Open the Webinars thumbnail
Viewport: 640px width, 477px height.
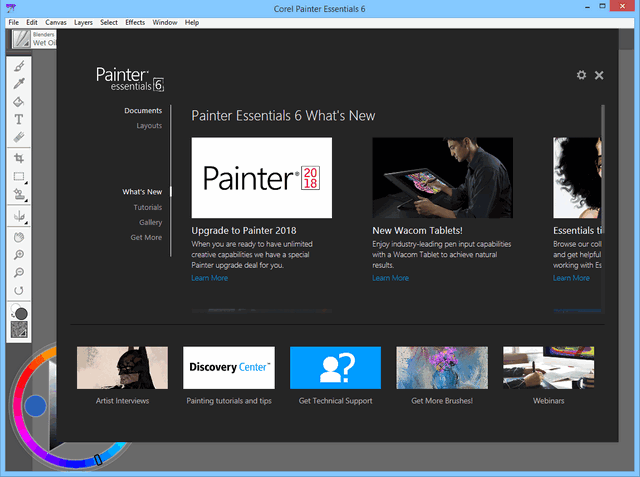point(549,368)
